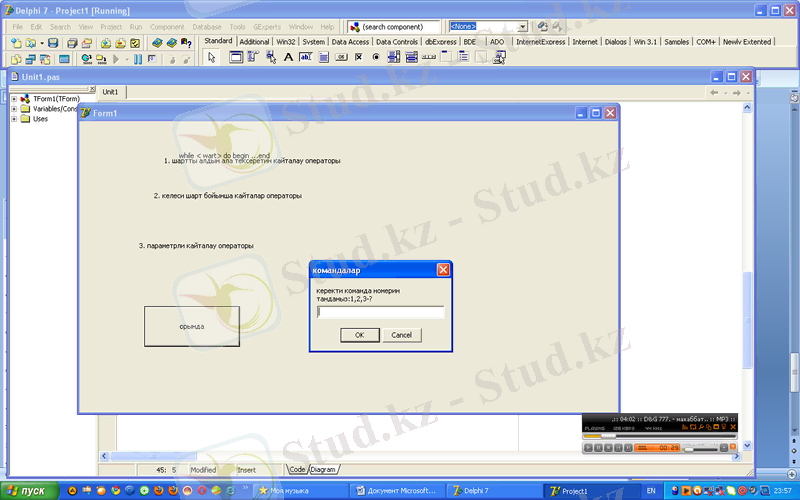Save the file using the floppy disk icon

tap(53, 43)
